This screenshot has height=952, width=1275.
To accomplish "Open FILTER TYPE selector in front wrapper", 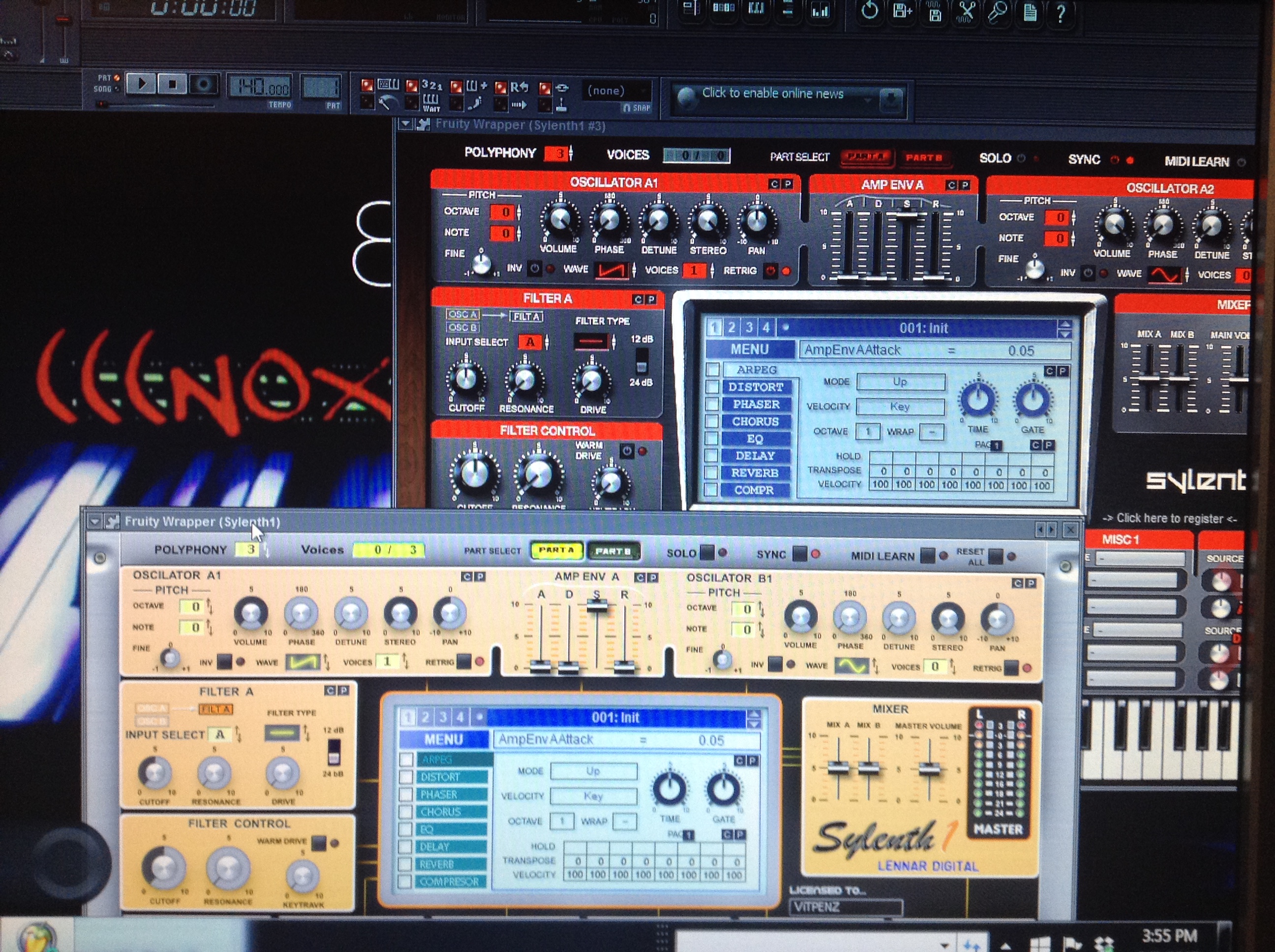I will [x=281, y=733].
